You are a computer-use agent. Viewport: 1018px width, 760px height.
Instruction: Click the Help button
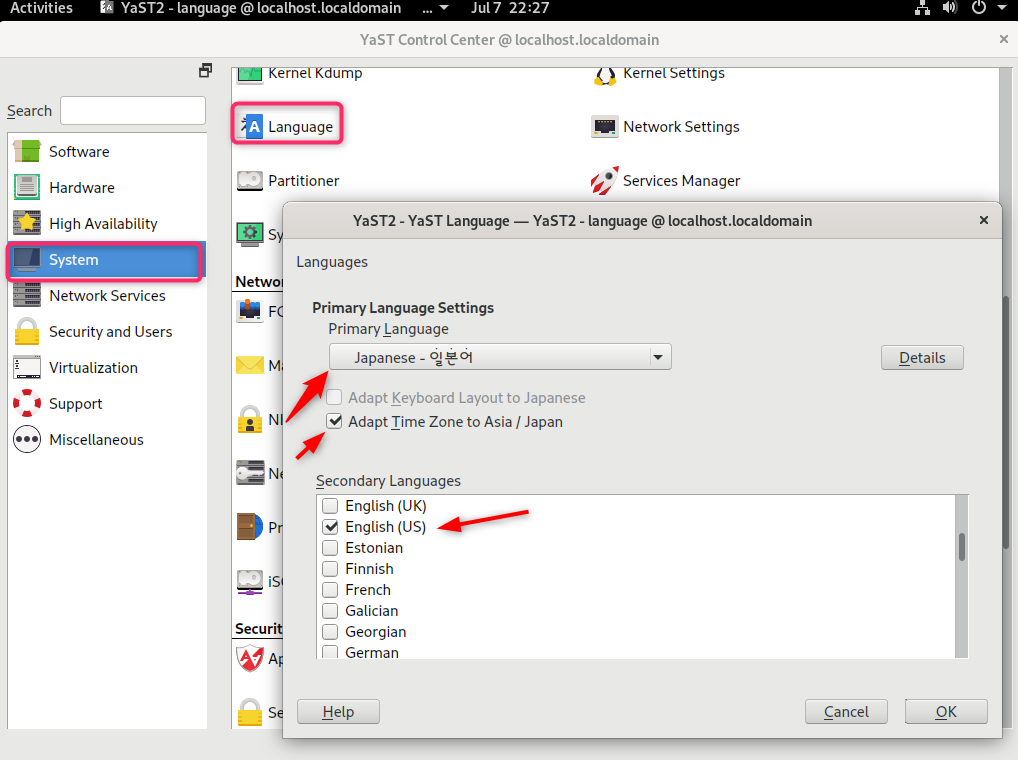[x=338, y=712]
